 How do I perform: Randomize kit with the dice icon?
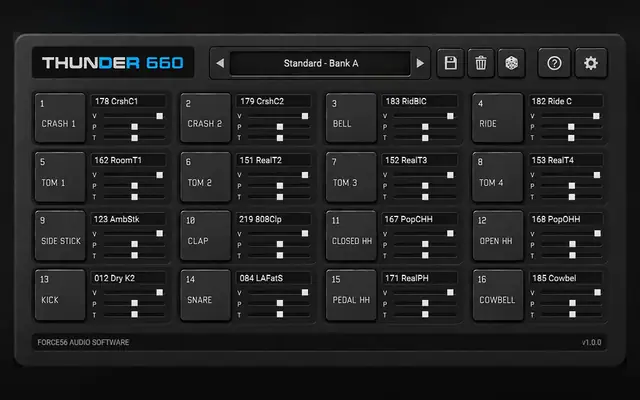511,63
